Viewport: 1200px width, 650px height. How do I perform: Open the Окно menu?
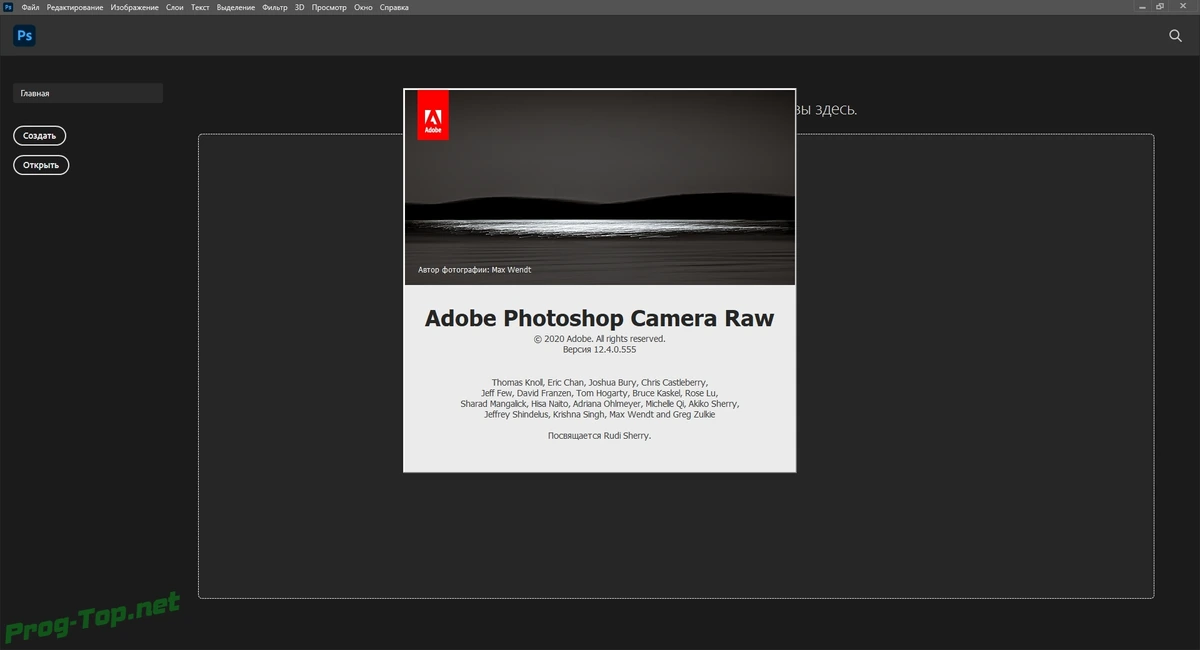coord(363,7)
